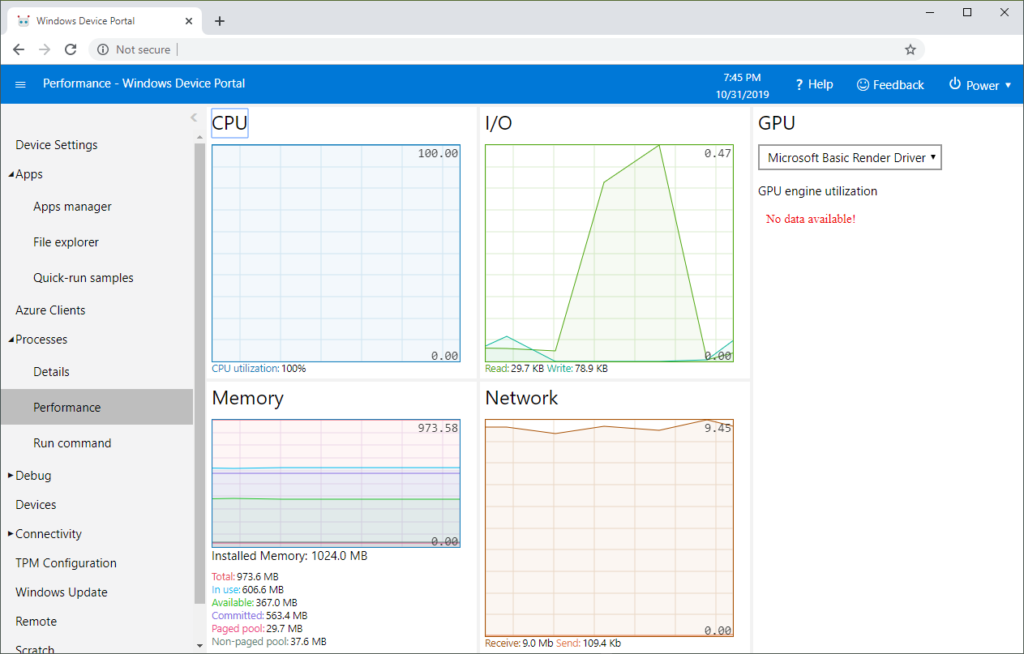Open Apps manager page

tap(72, 206)
